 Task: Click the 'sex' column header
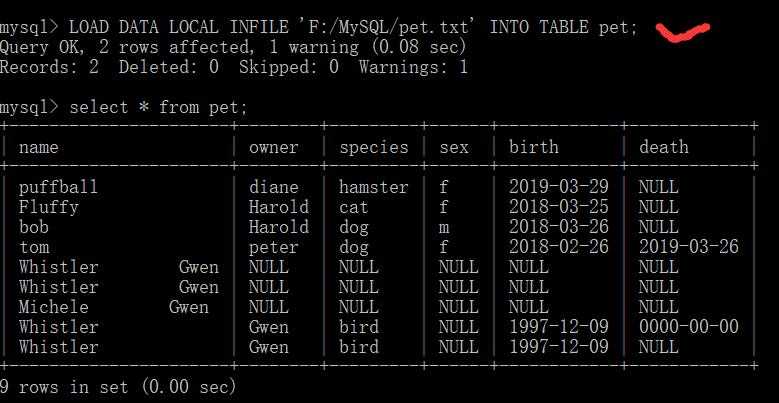(x=454, y=147)
